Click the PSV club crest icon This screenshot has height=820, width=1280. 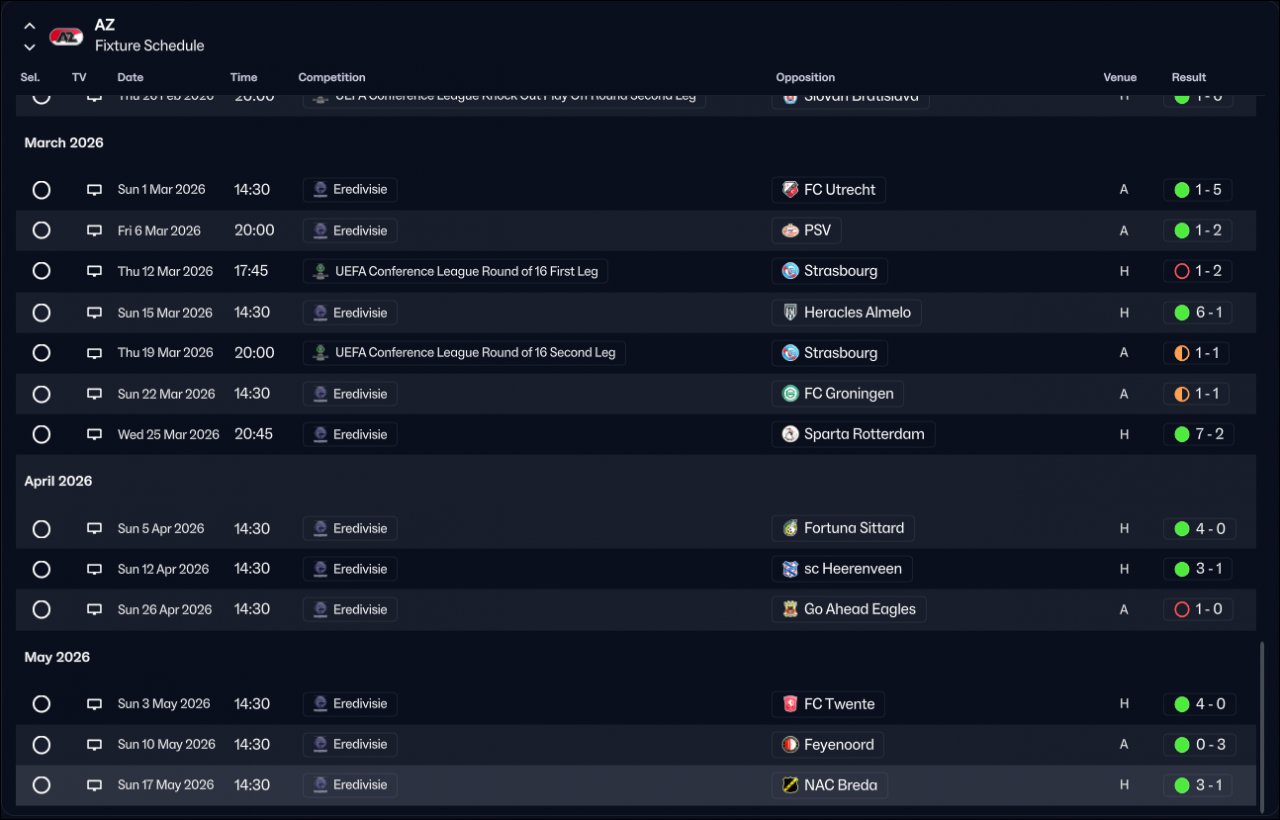coord(790,231)
